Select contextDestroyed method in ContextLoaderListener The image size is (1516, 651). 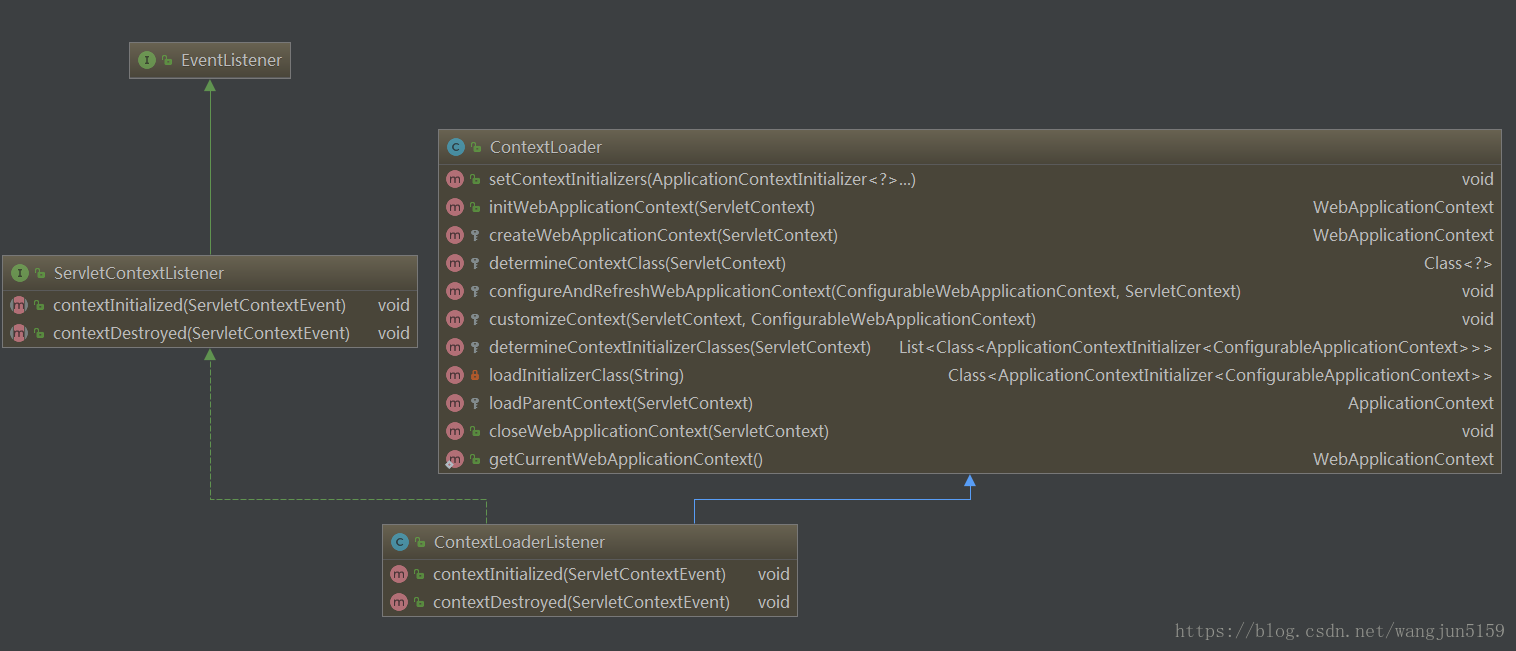point(590,602)
